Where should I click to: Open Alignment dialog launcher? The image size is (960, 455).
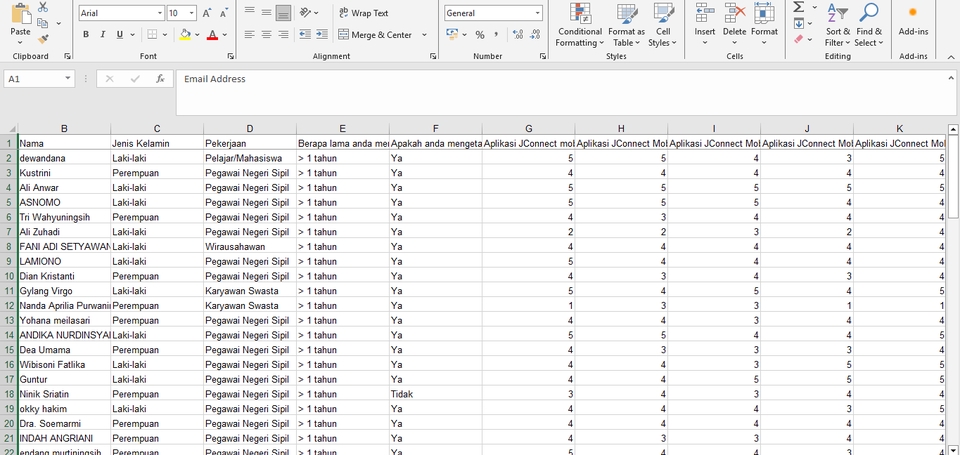tap(433, 56)
